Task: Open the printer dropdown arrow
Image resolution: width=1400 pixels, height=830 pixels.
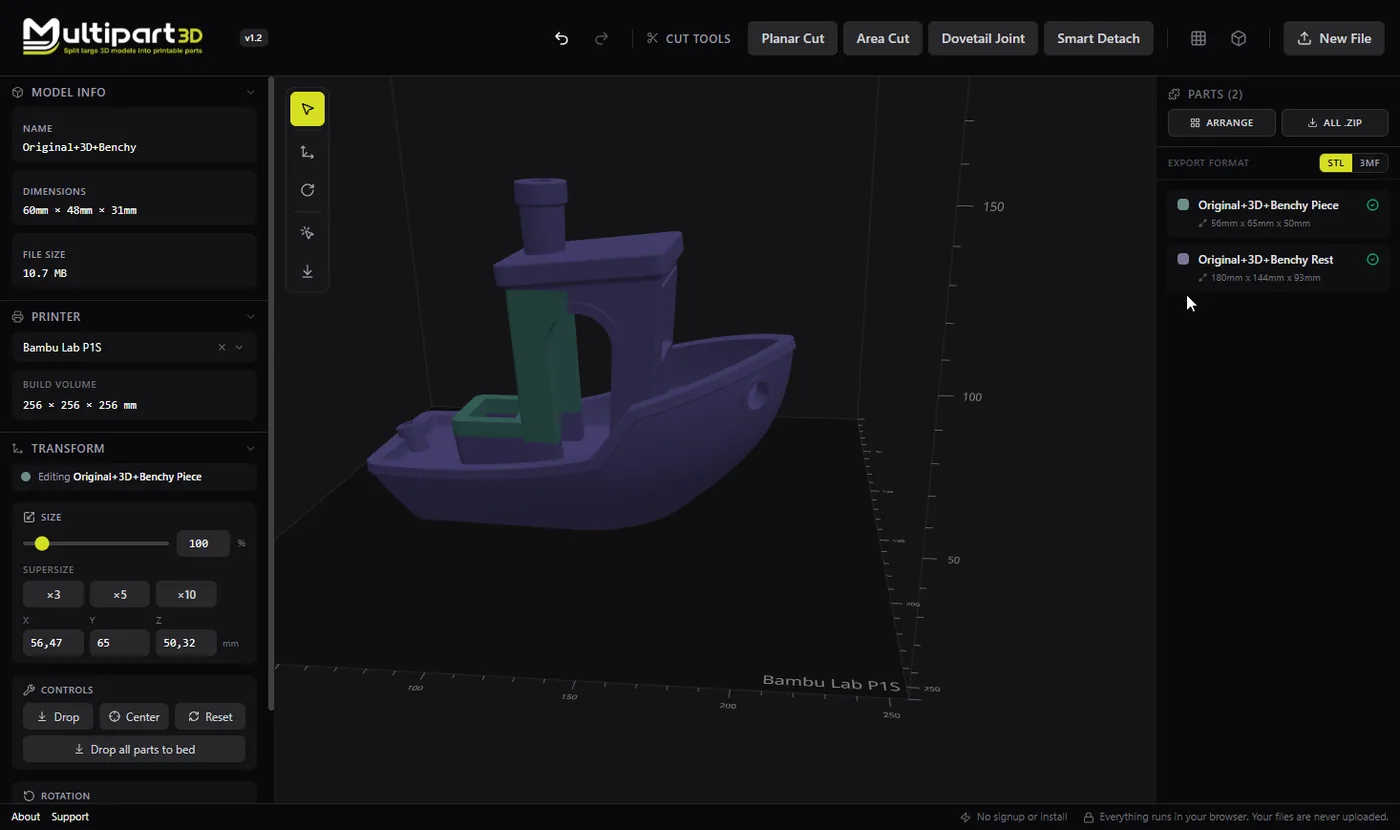Action: tap(239, 348)
